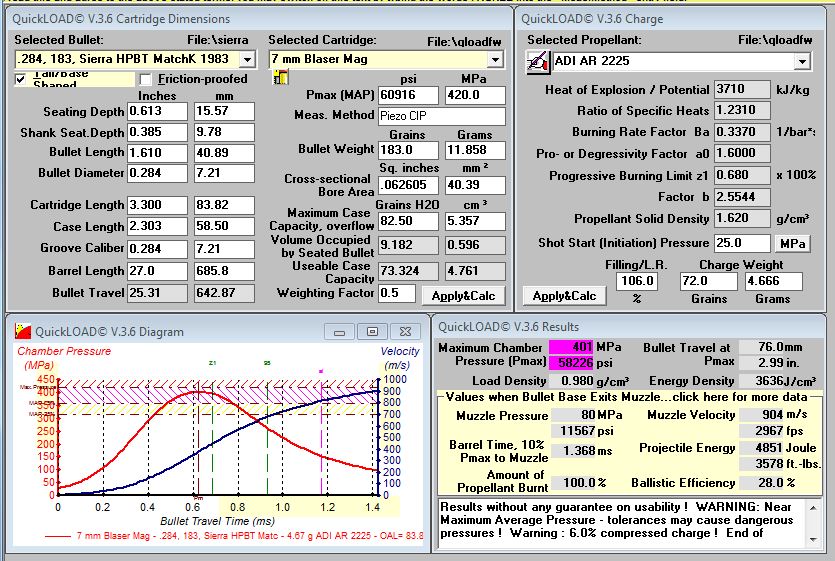Click the Meas. Method Piezo CIP field
This screenshot has height=561, width=835.
point(441,116)
